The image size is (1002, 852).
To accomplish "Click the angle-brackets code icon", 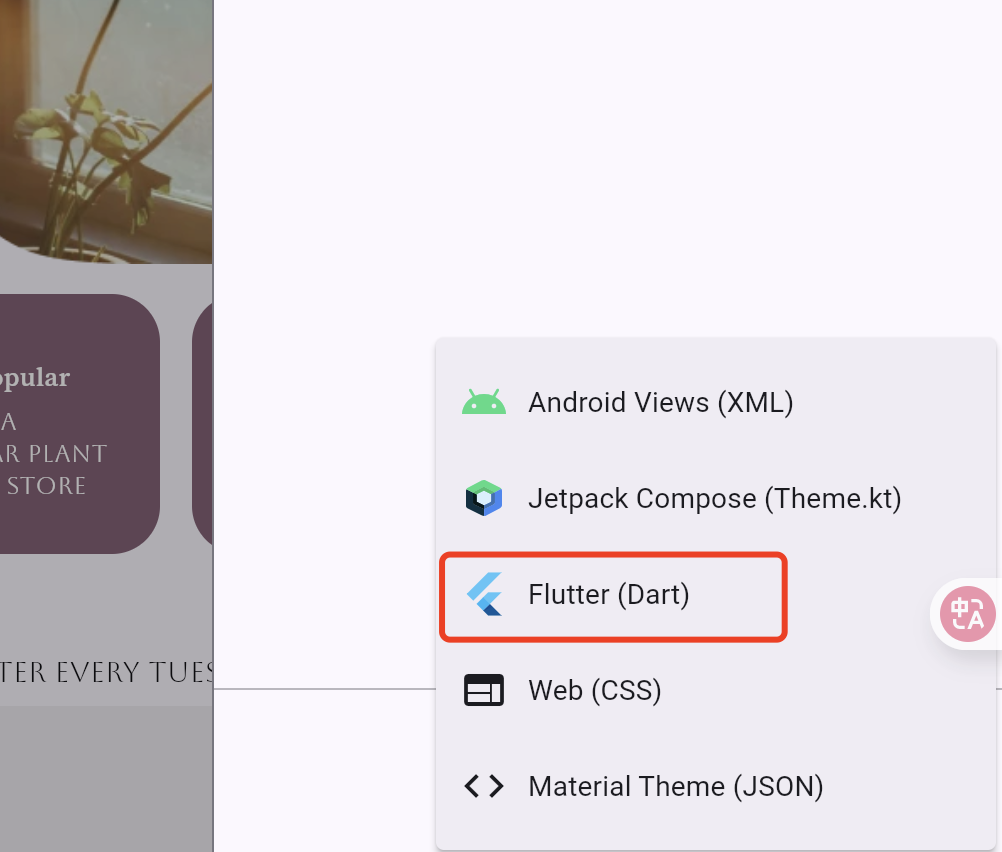I will (484, 786).
